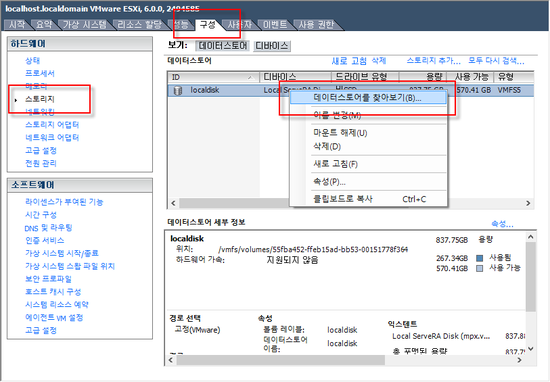Screen dimensions: 550x382
Task: Select the localdisk row name
Action: (x=205, y=90)
